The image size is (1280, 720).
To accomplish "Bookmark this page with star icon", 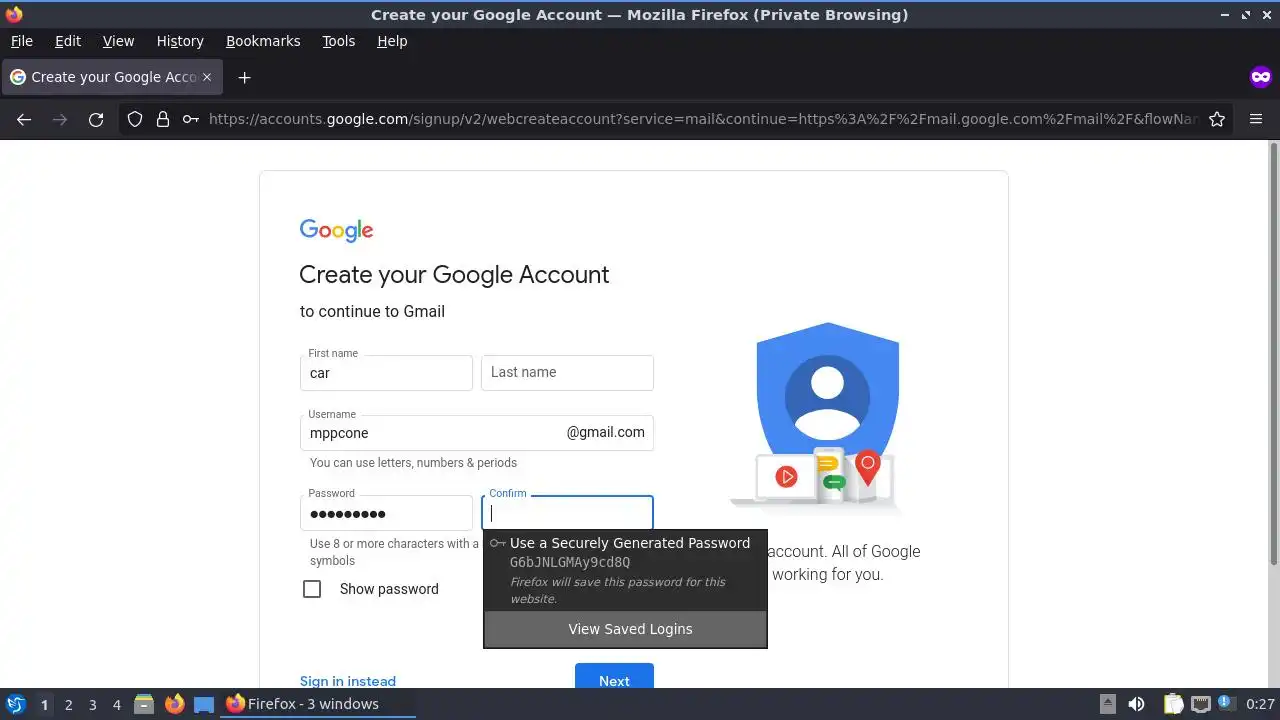I will (1217, 119).
